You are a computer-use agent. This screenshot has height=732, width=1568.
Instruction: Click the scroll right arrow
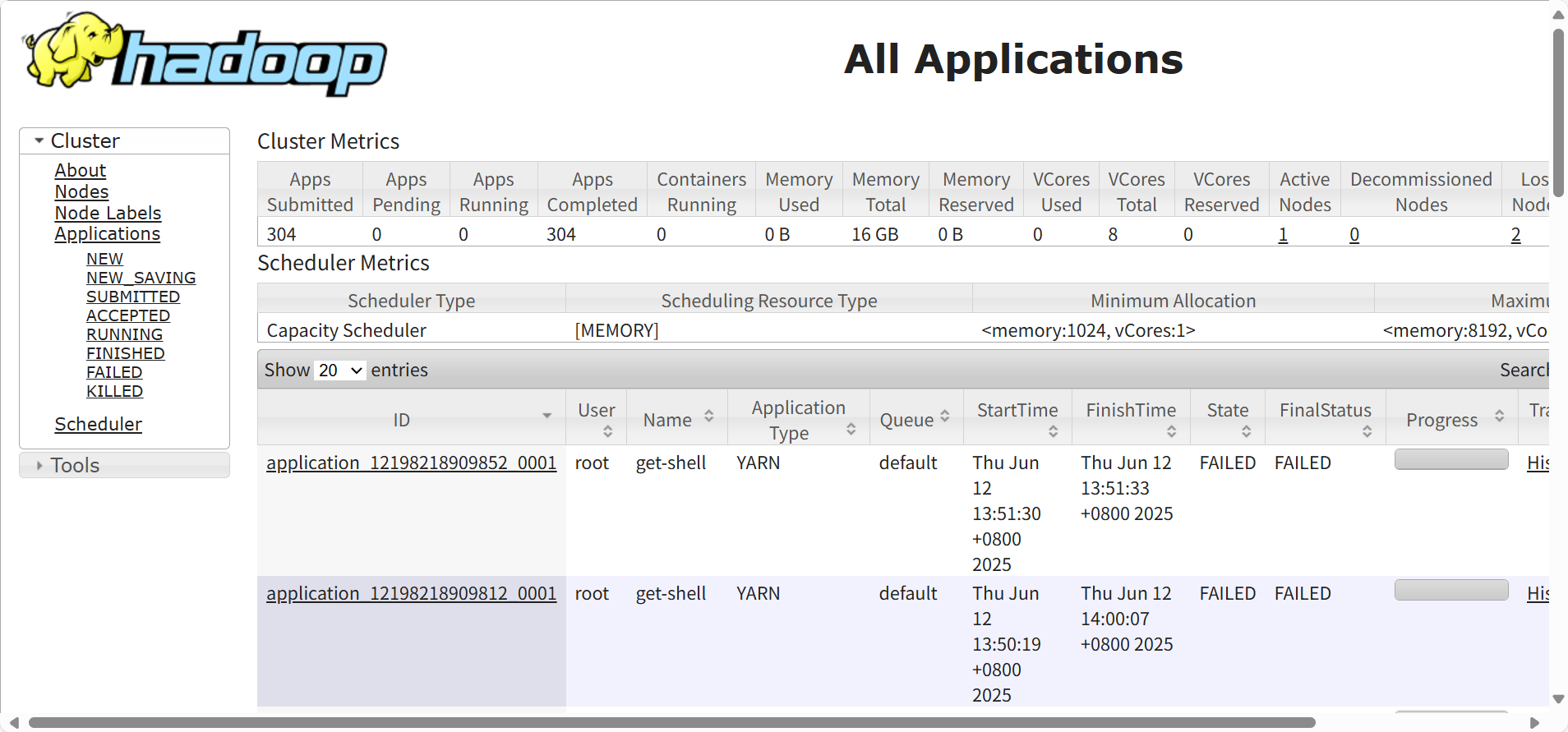tap(1534, 723)
